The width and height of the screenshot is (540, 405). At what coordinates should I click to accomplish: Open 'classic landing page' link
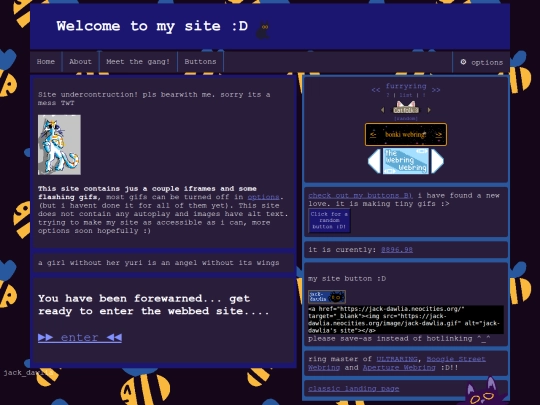[x=354, y=389]
